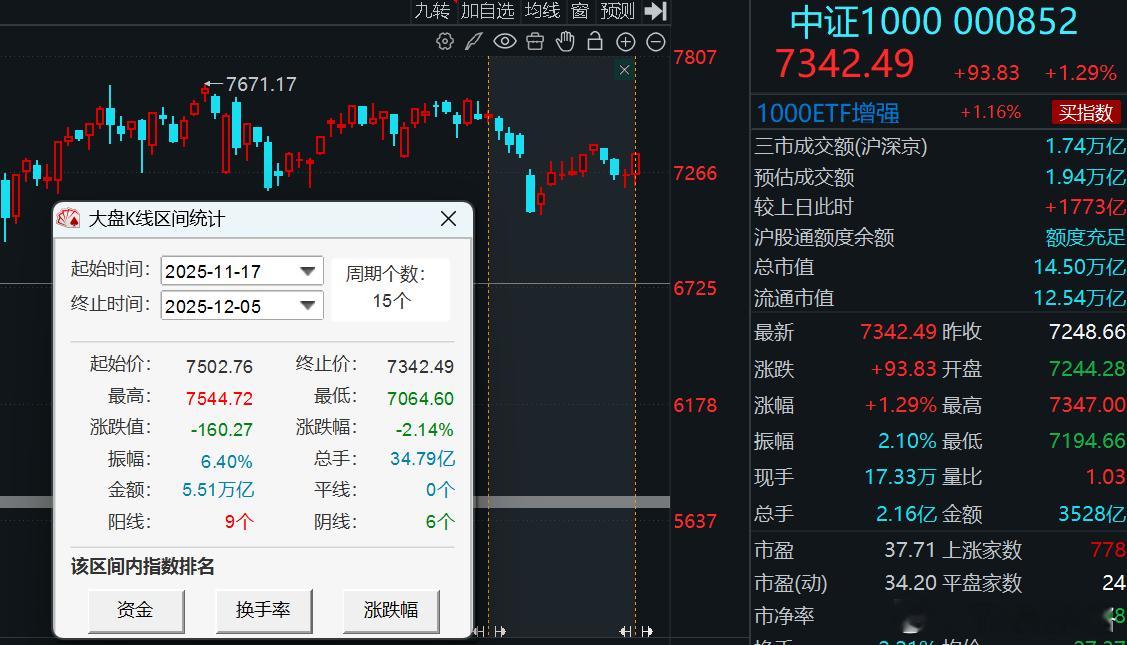The width and height of the screenshot is (1127, 645).
Task: Click the eye (view) icon on chart toolbar
Action: pos(504,41)
